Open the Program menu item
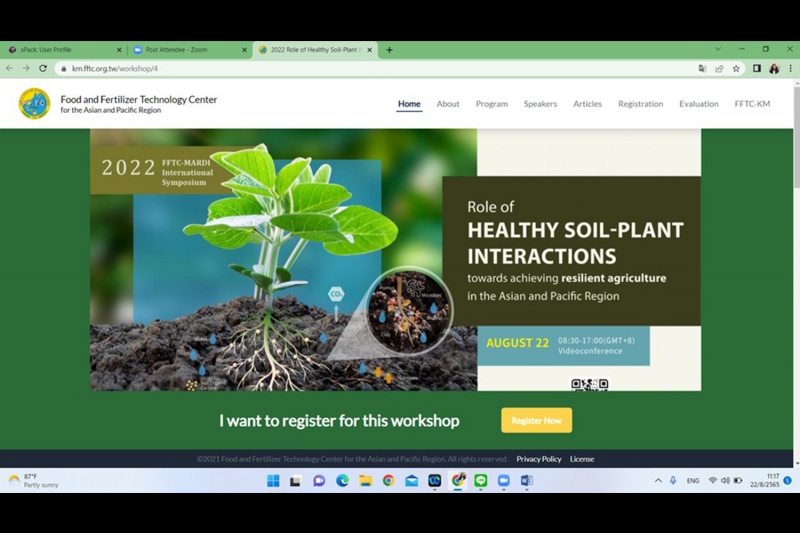This screenshot has width=800, height=533. (x=491, y=104)
